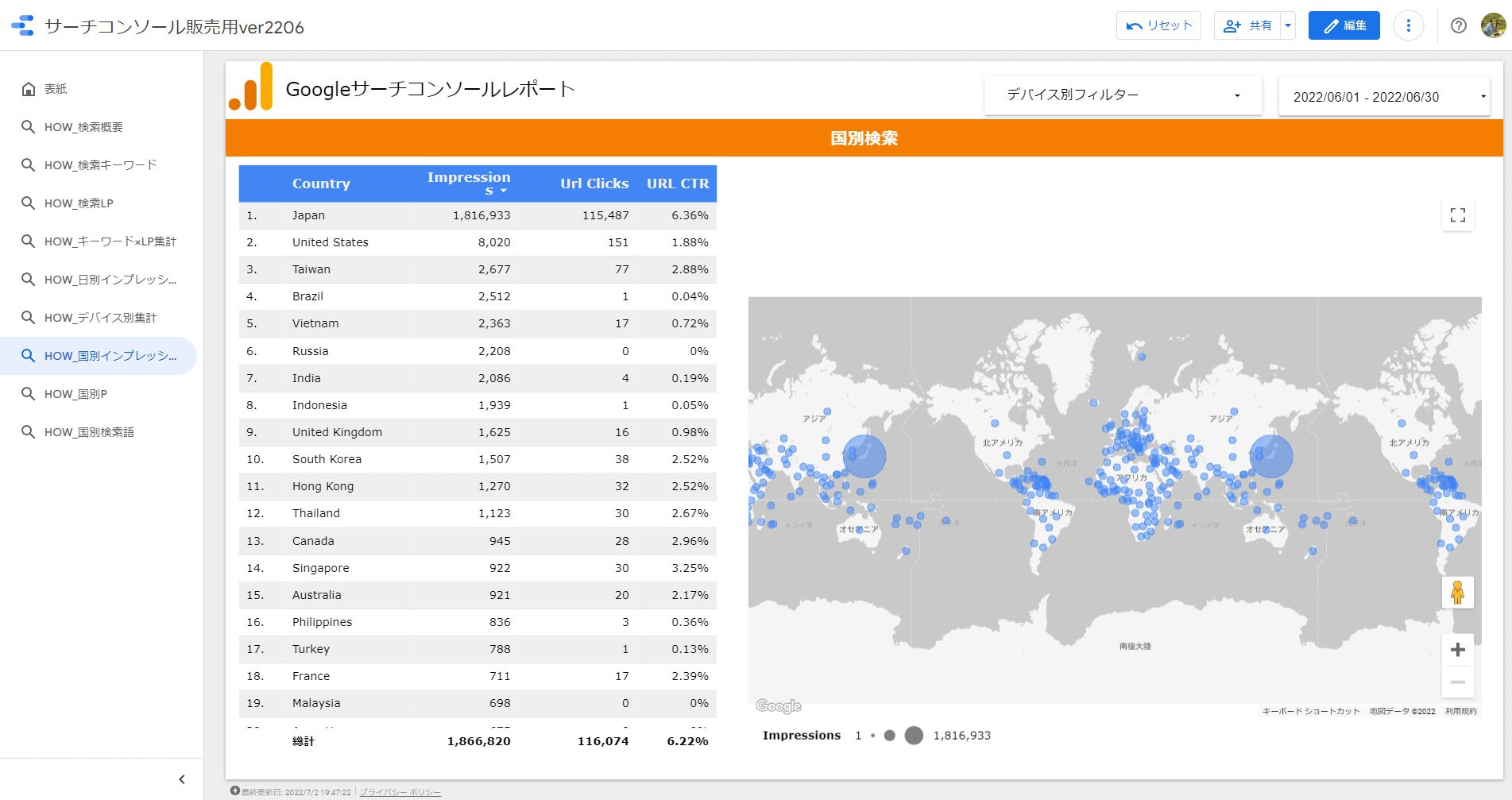Click the Singapore country cell
Viewport: 1512px width, 800px height.
click(320, 568)
